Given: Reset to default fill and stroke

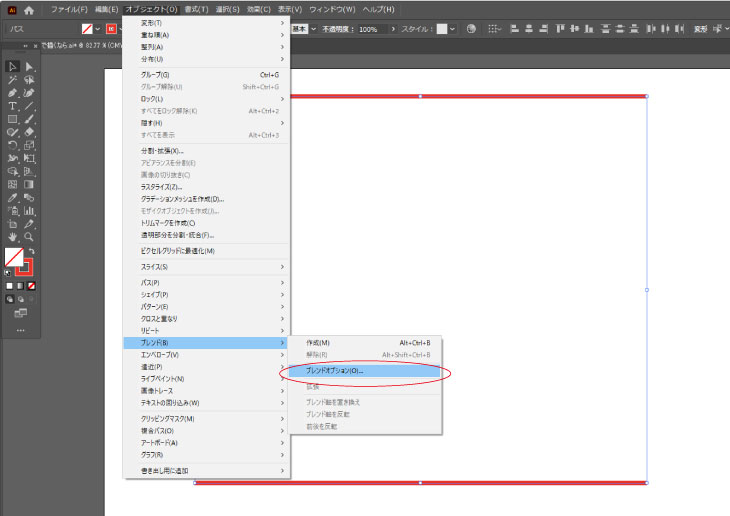Looking at the screenshot, I should coord(9,272).
